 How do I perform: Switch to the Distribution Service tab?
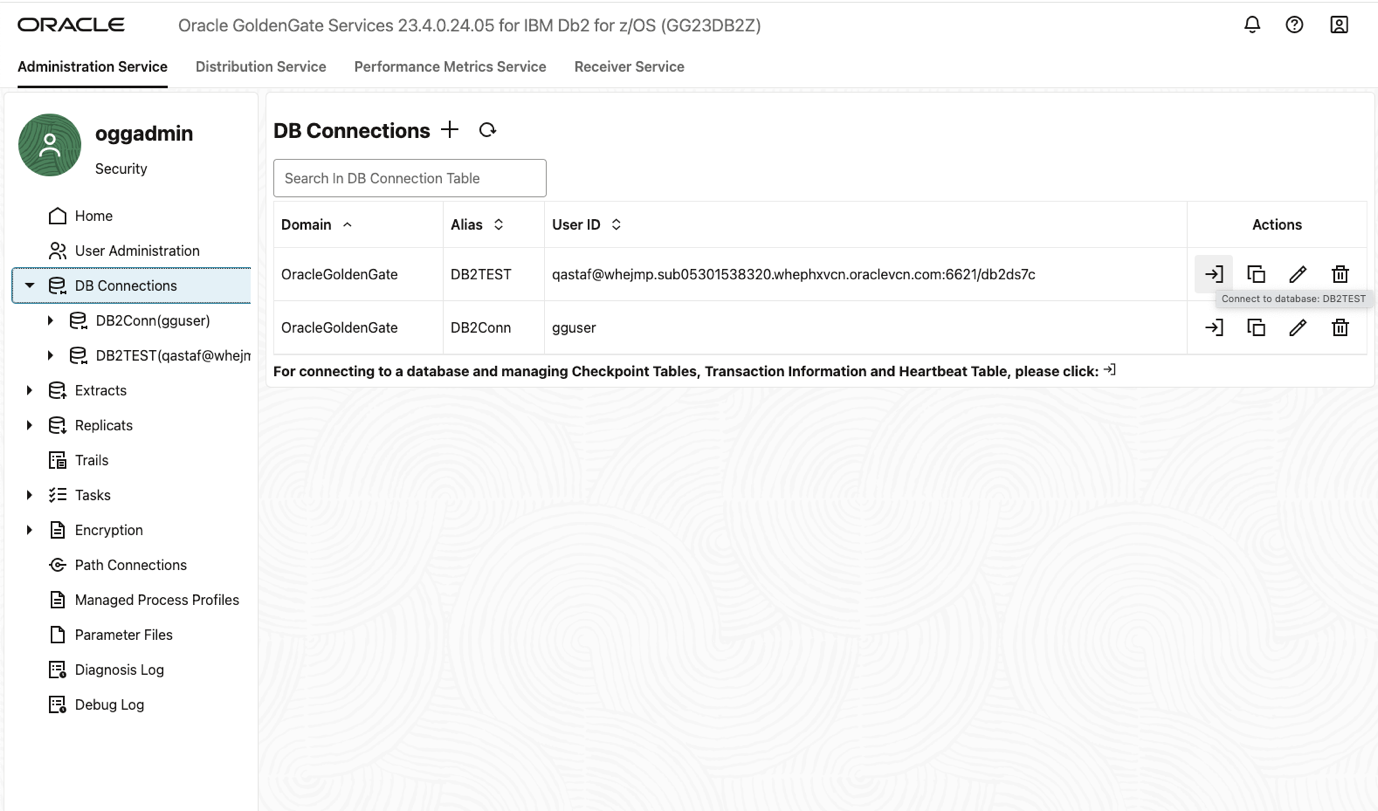pos(260,67)
